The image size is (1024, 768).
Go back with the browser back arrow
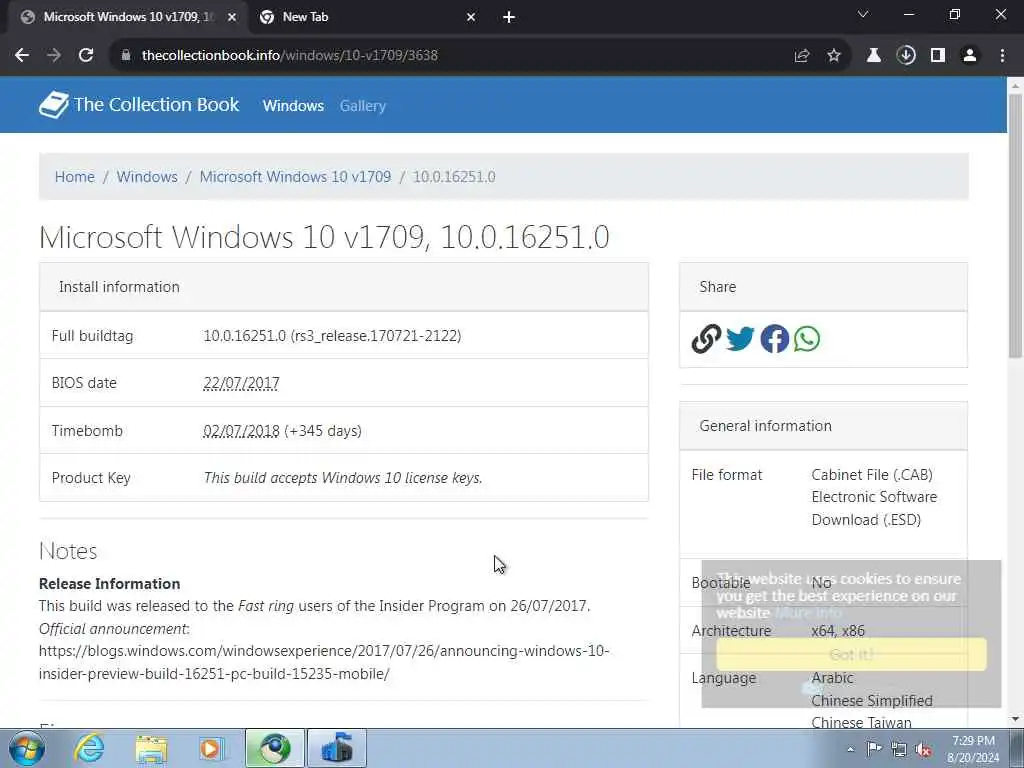[22, 56]
